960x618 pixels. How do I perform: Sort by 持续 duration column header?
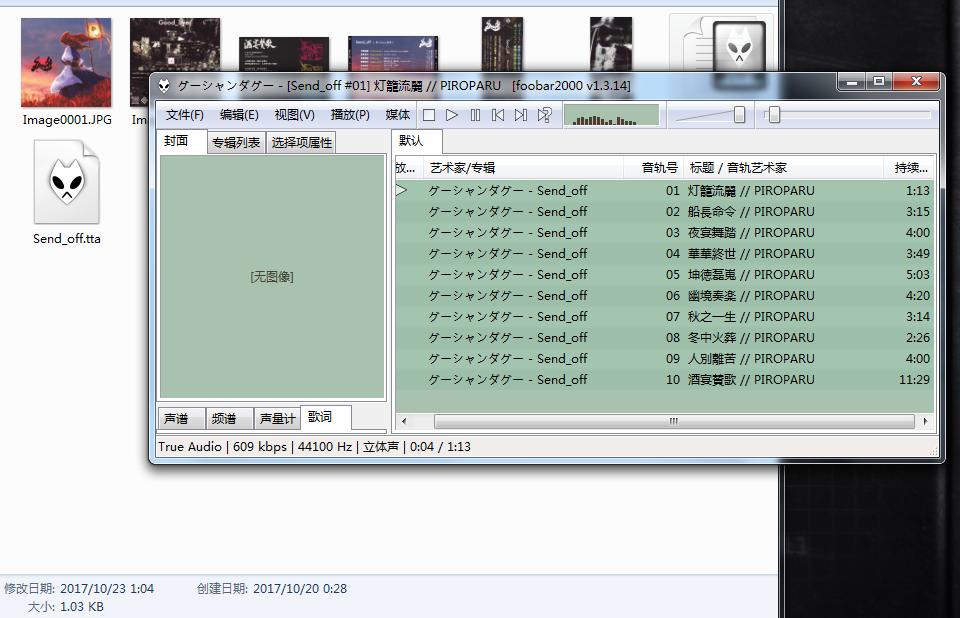click(x=909, y=168)
